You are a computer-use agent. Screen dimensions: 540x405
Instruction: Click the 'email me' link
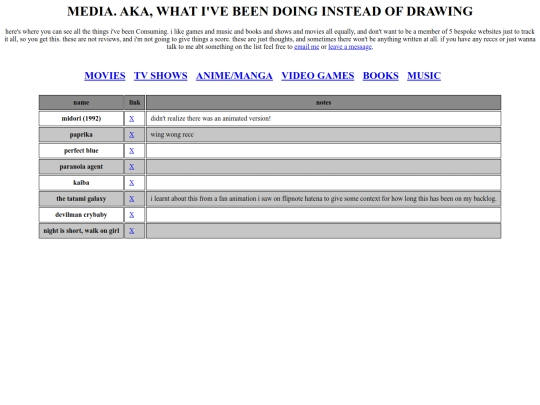tap(307, 47)
